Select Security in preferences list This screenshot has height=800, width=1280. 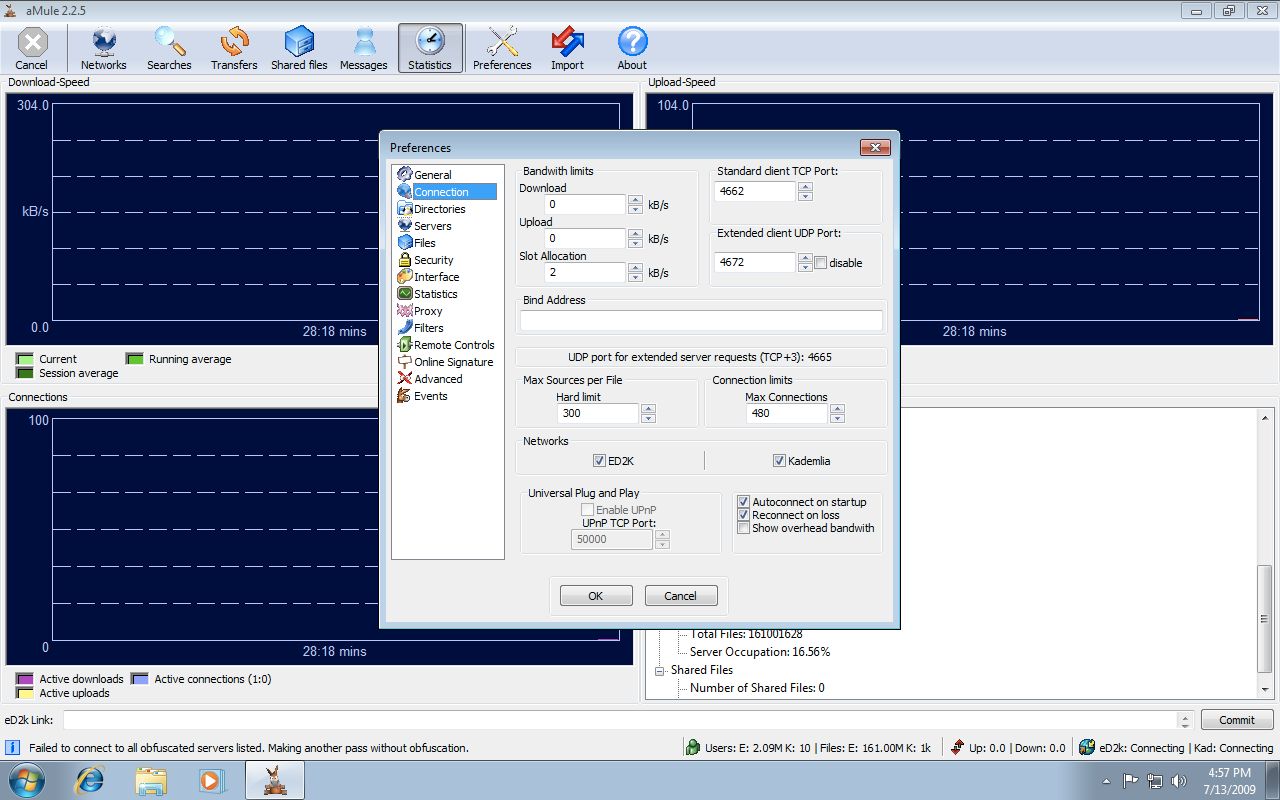(426, 260)
